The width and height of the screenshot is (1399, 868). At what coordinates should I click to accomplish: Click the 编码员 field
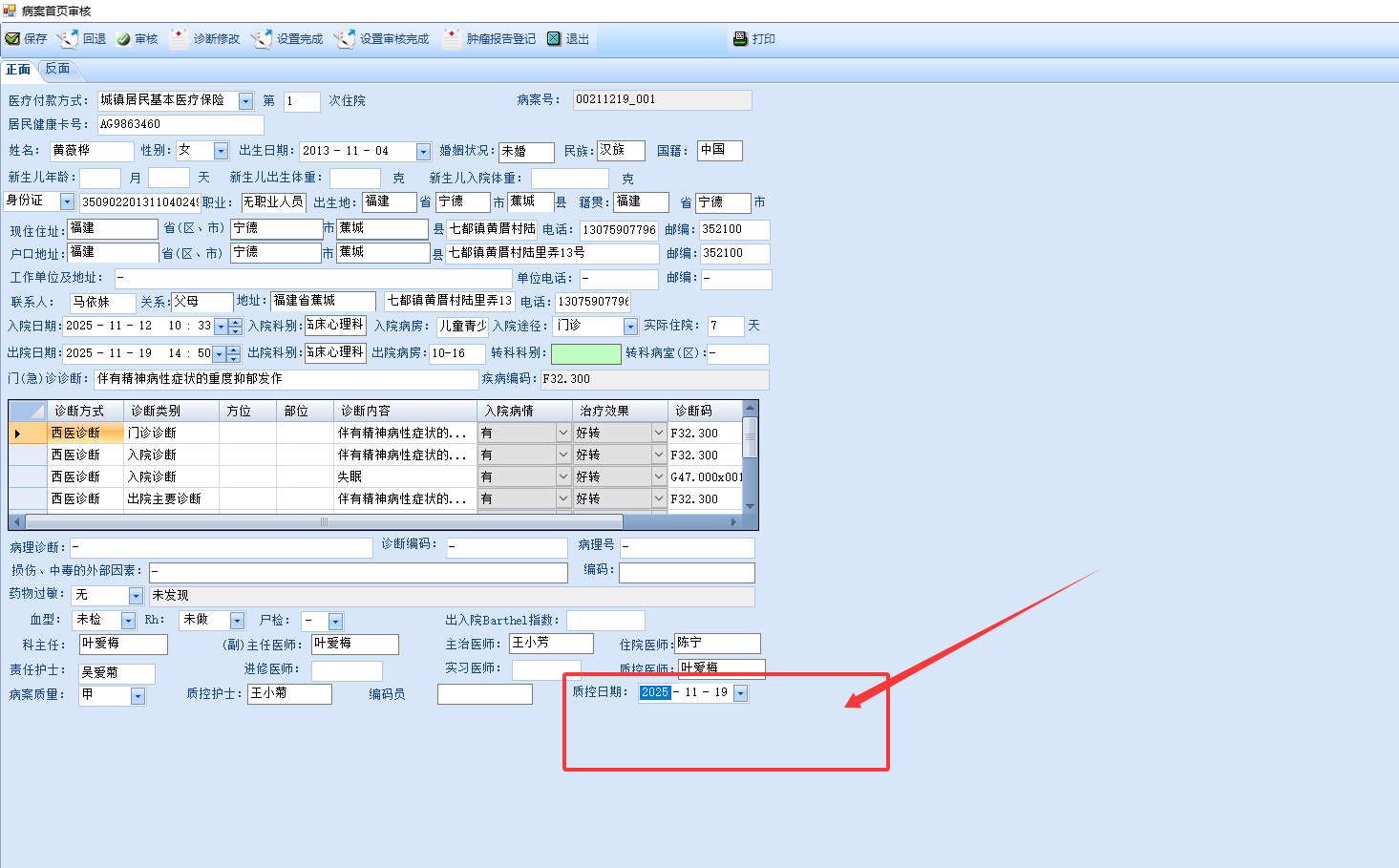click(x=484, y=694)
